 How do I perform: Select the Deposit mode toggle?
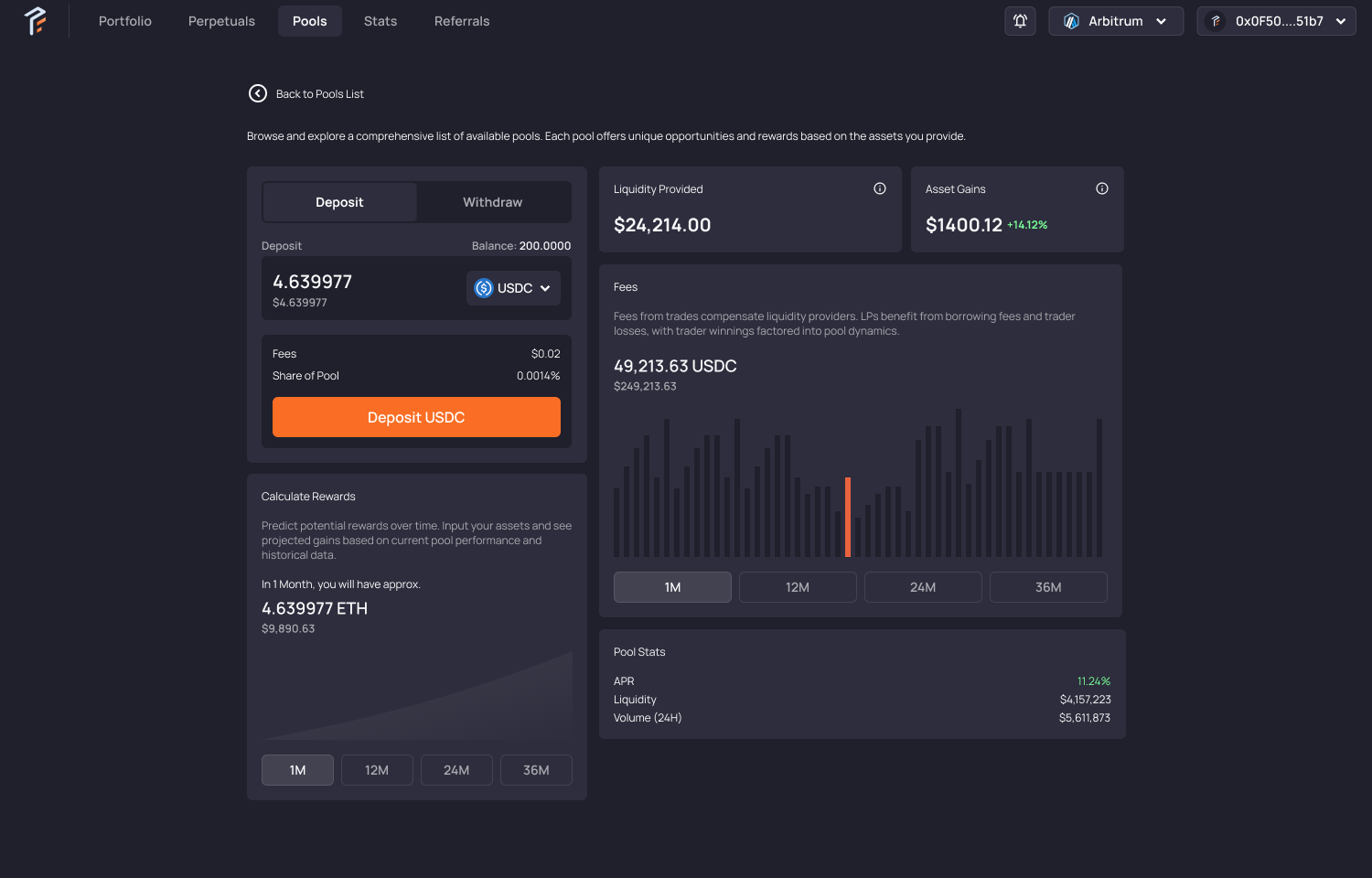(x=339, y=202)
